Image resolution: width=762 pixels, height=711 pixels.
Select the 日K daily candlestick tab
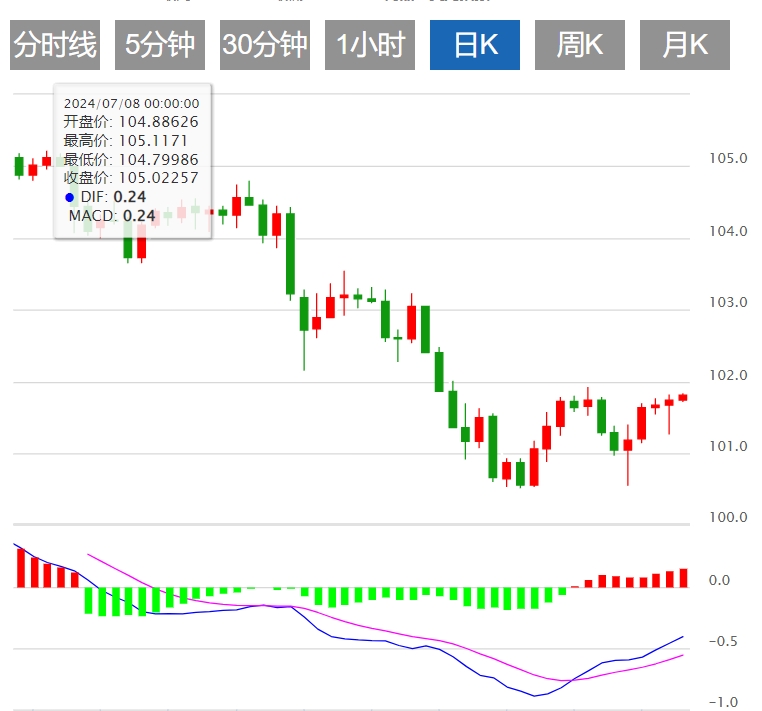pos(475,45)
